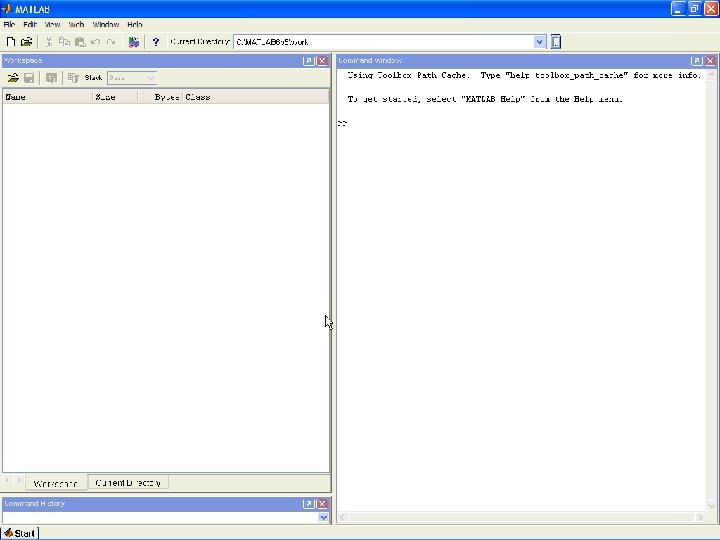Open the Window menu
The width and height of the screenshot is (720, 540).
[x=106, y=24]
